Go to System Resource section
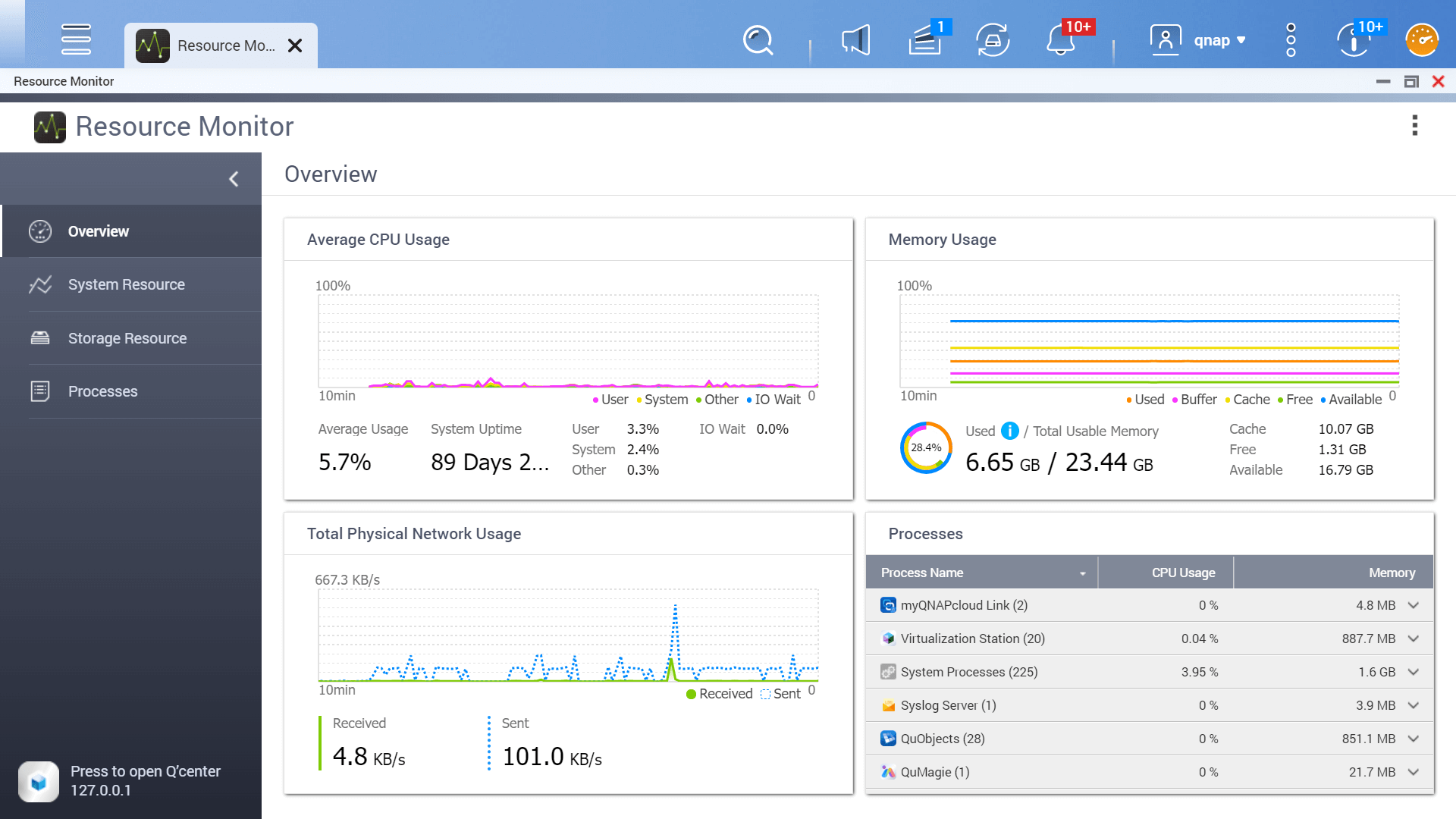 (127, 284)
